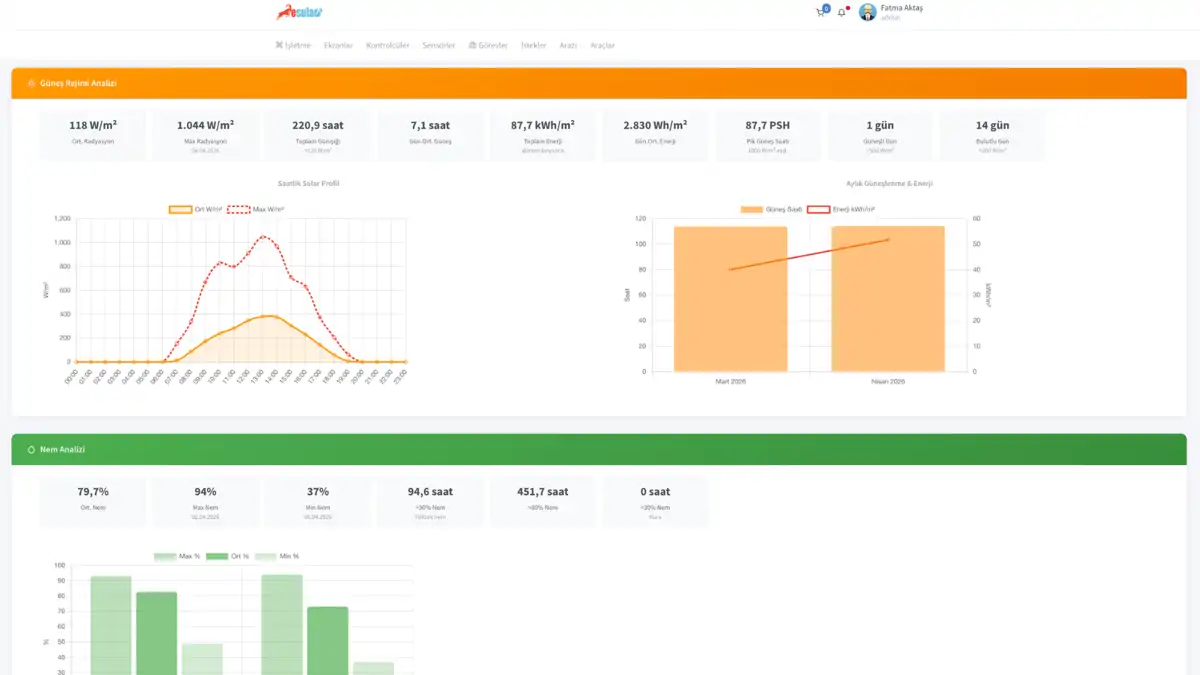Screen dimensions: 1200x675
Task: Open the Ekranlar menu
Action: (339, 45)
